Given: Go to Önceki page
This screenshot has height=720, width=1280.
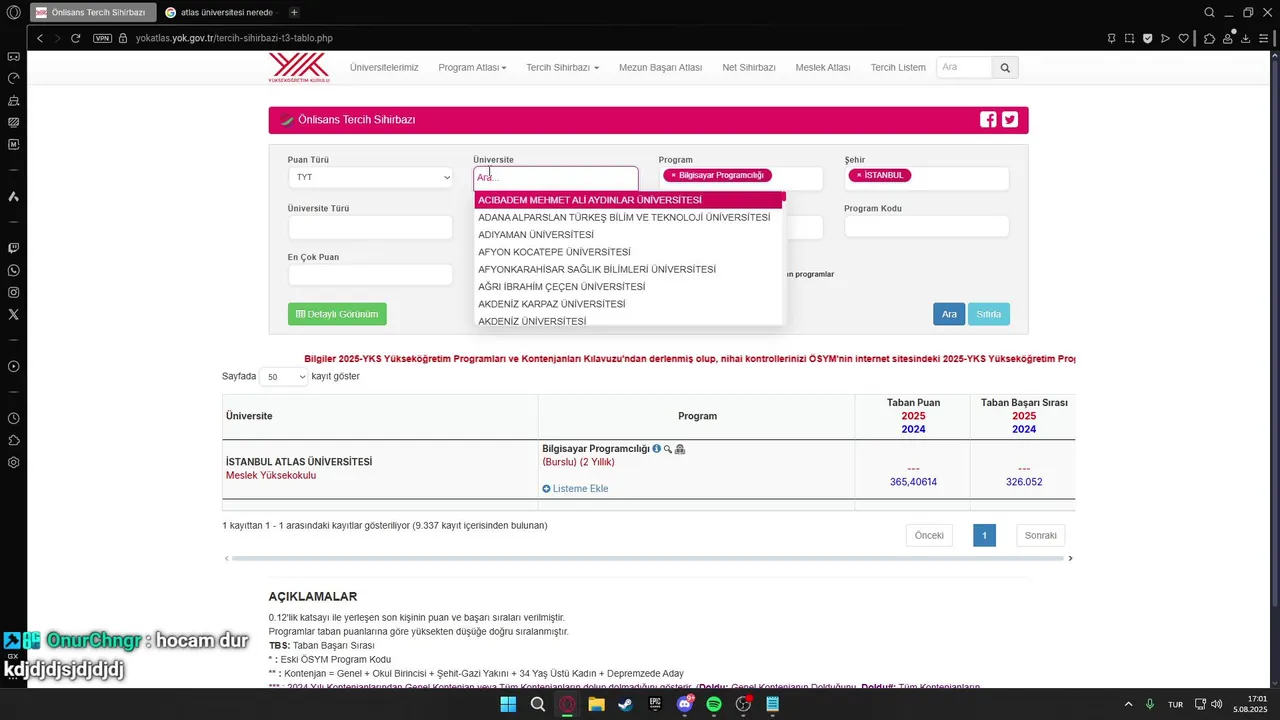Looking at the screenshot, I should [x=929, y=535].
